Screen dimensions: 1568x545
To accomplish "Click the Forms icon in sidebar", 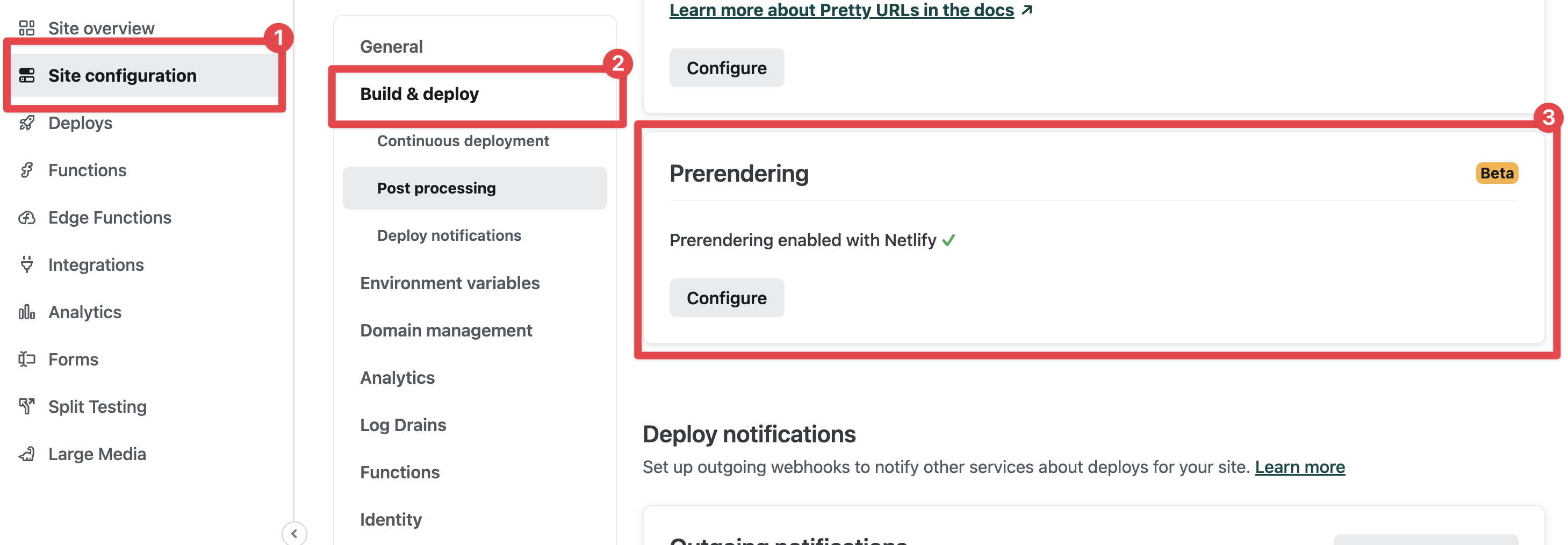I will tap(27, 359).
